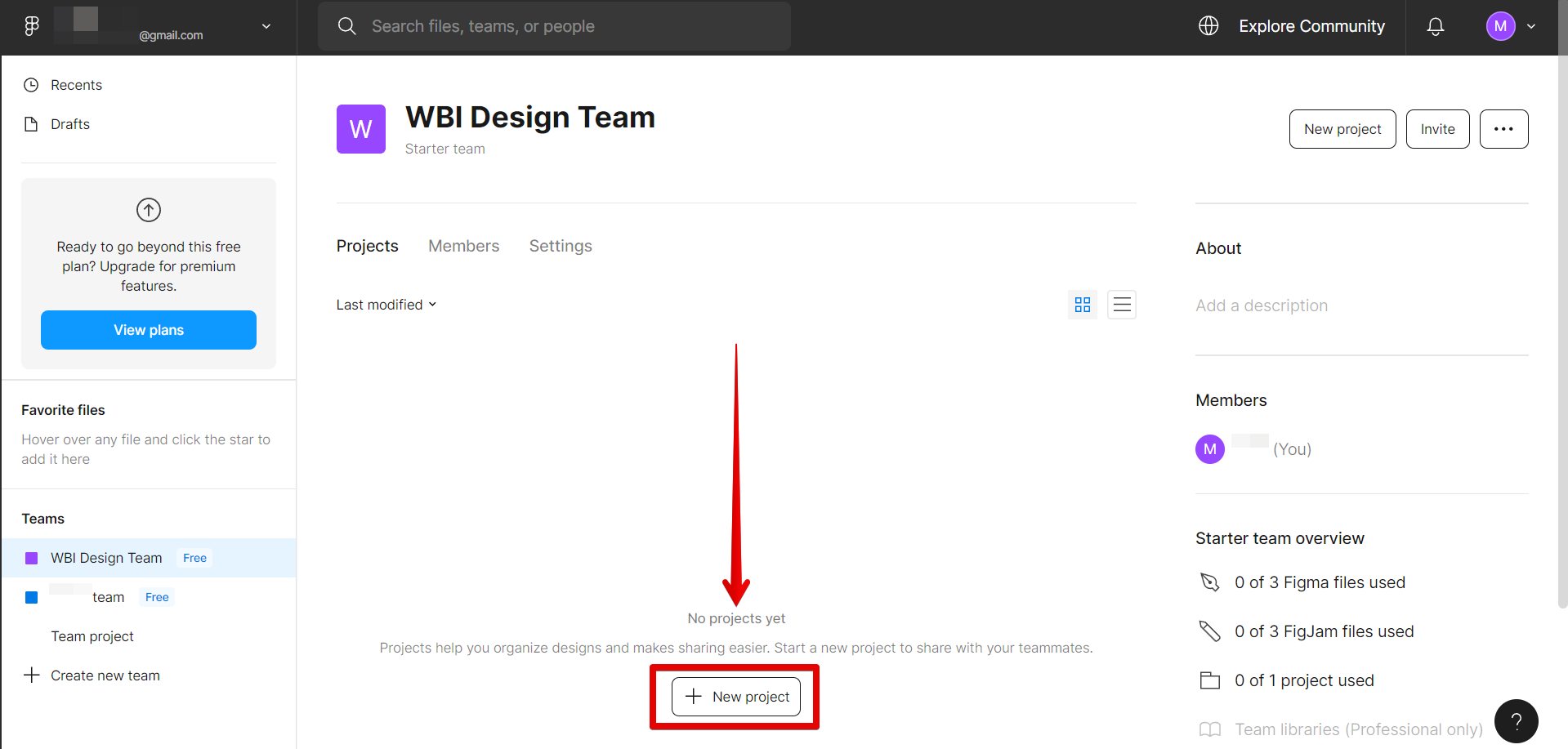The width and height of the screenshot is (1568, 749).
Task: Open the Projects tab
Action: (x=368, y=246)
